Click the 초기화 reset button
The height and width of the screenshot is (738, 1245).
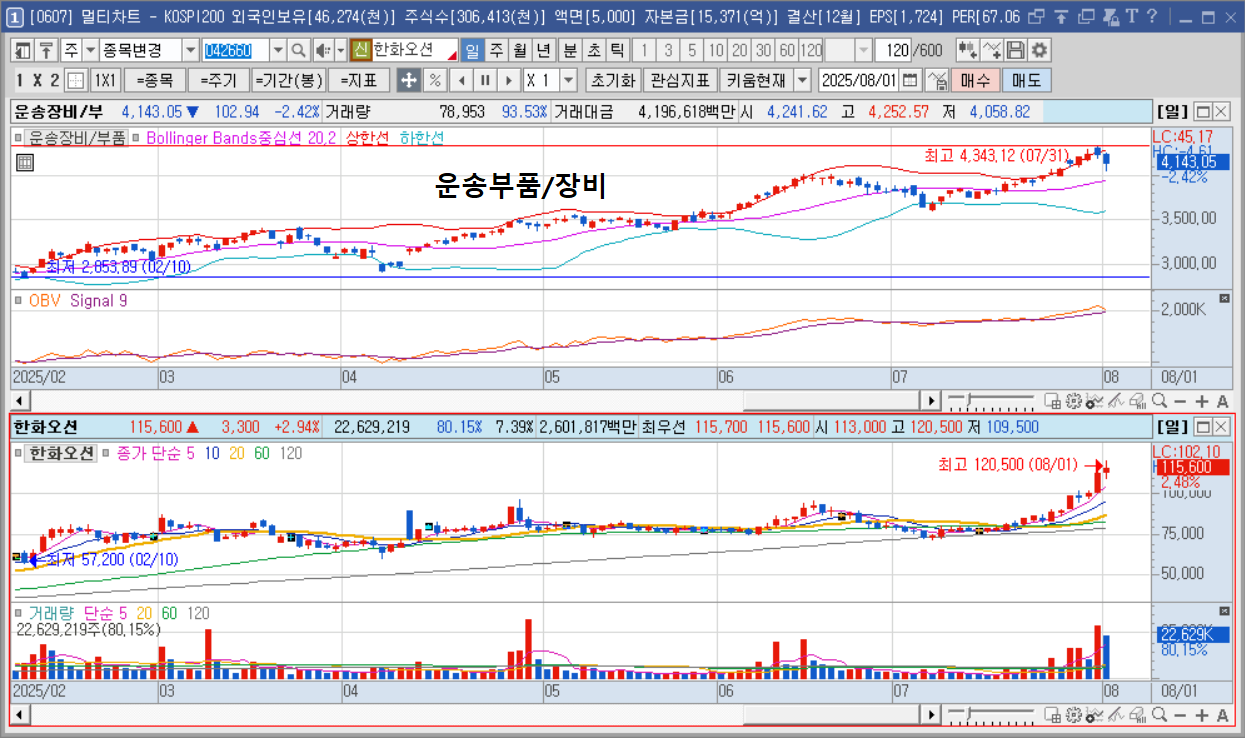(x=612, y=80)
